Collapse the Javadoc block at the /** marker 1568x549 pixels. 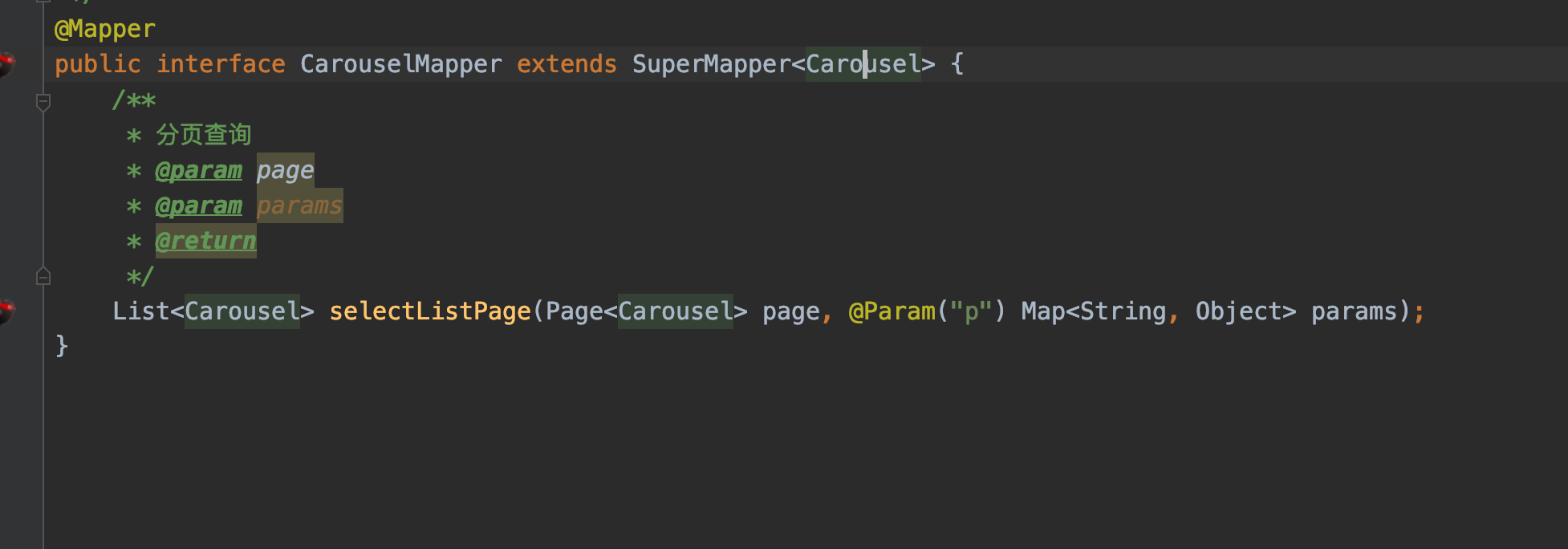pyautogui.click(x=43, y=101)
